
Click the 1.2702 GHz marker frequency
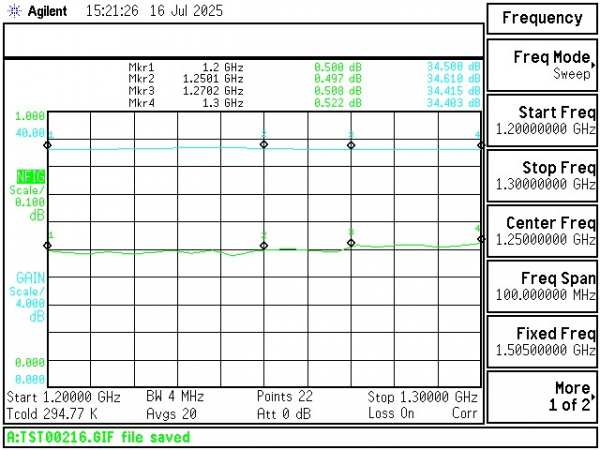point(213,91)
